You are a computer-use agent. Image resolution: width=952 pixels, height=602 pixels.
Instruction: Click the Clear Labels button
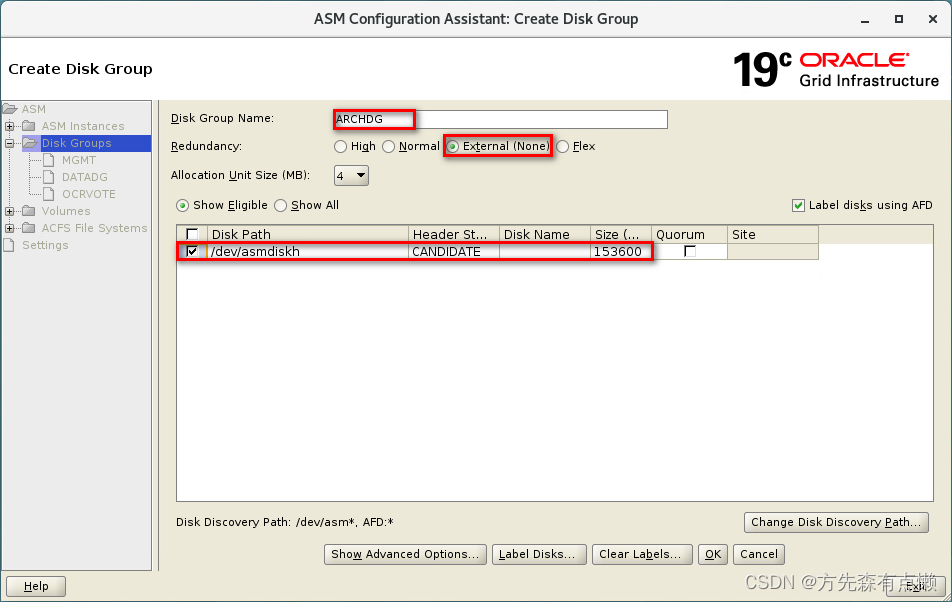[642, 554]
